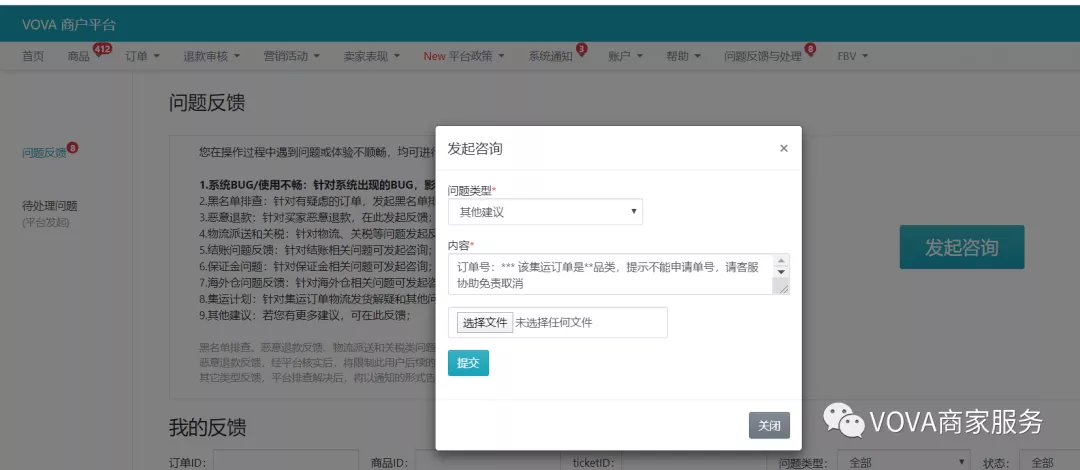1080x470 pixels.
Task: Click the 未选择任何文件 file status text
Action: [554, 323]
